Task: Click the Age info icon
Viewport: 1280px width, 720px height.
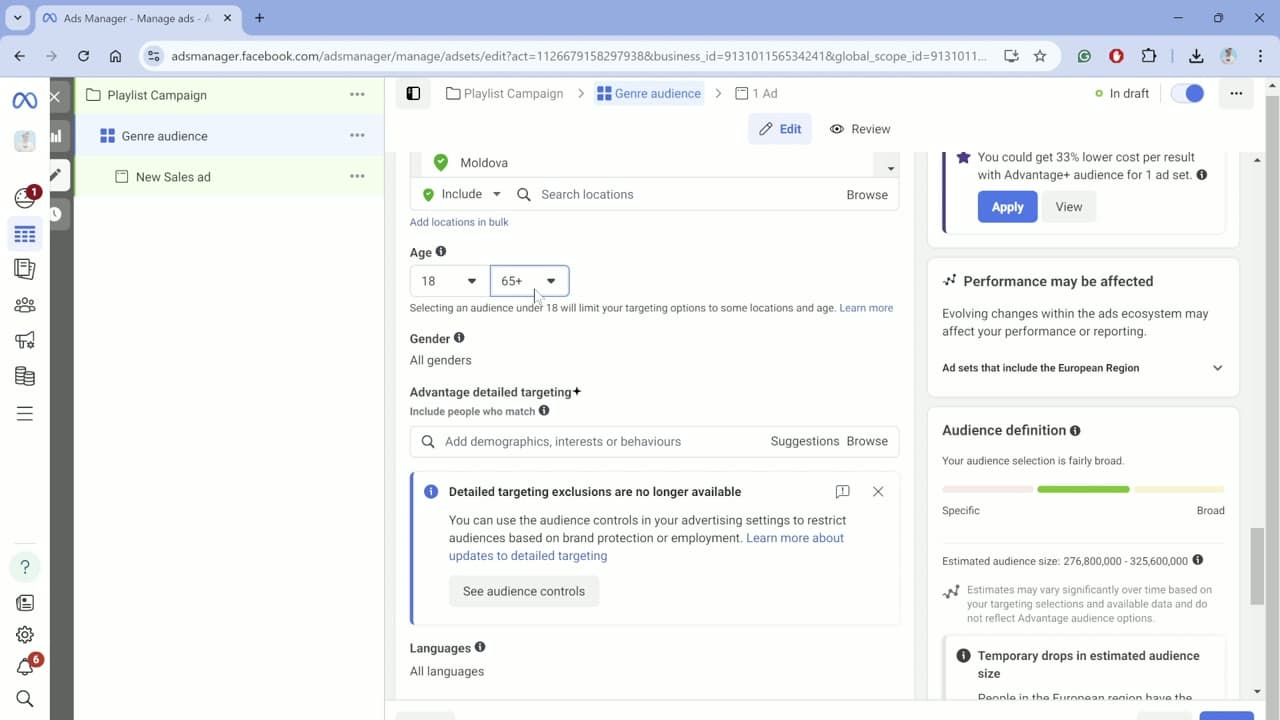Action: (441, 252)
